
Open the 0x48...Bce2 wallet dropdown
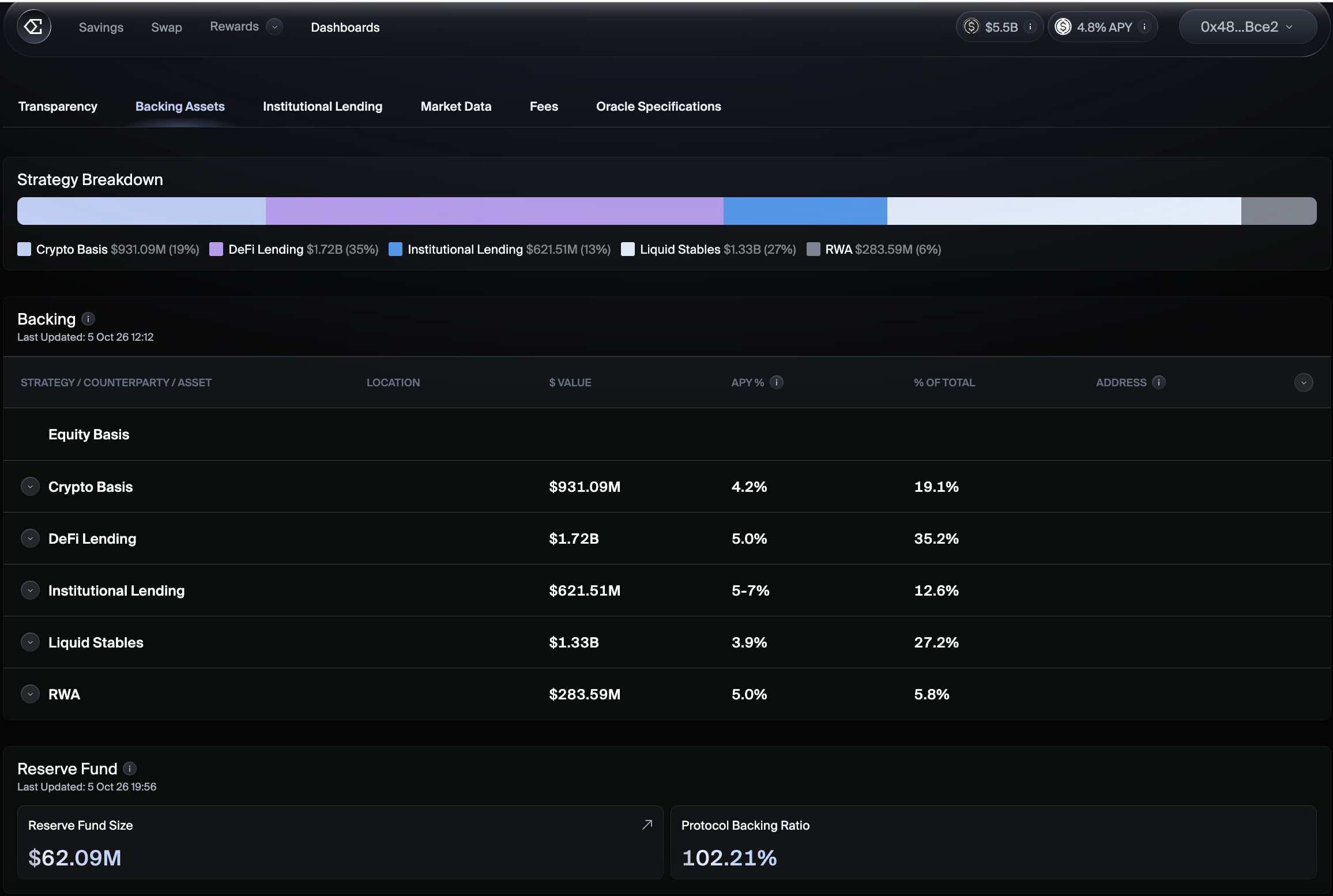tap(1248, 27)
